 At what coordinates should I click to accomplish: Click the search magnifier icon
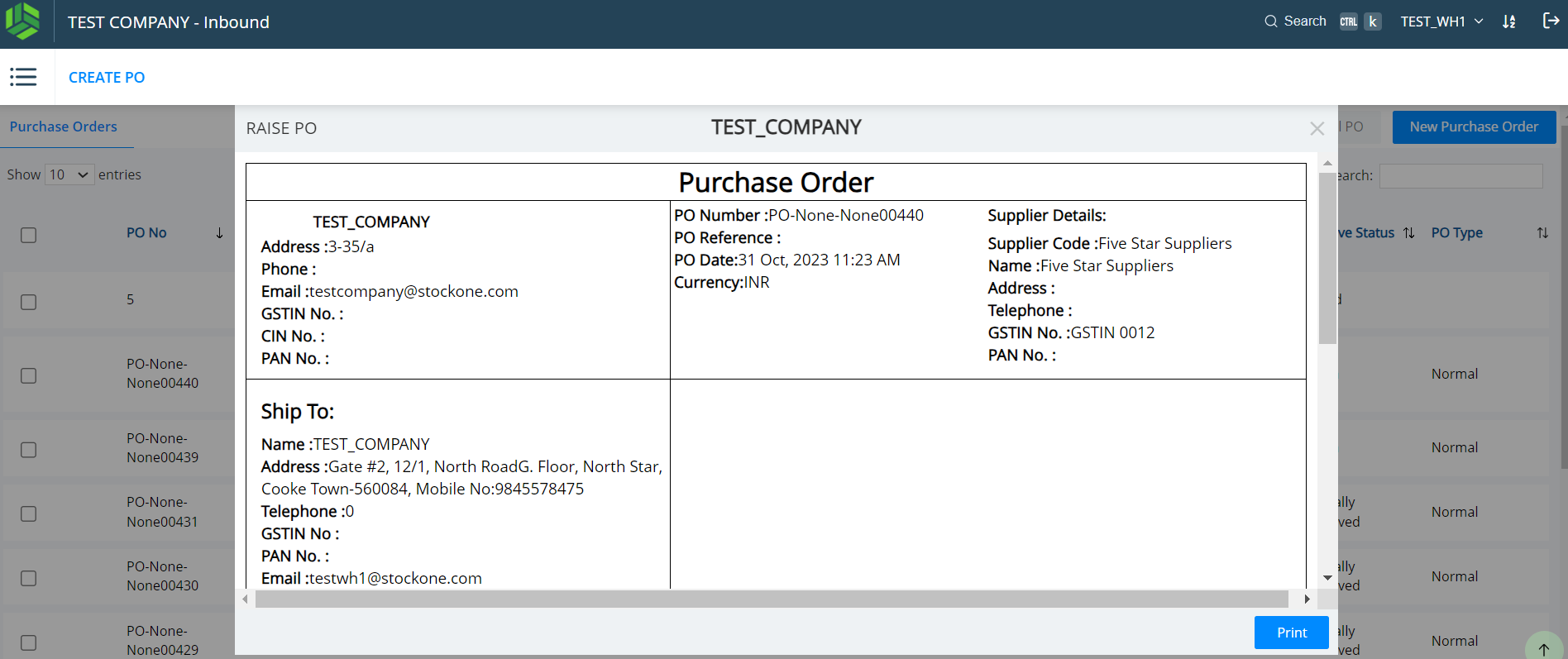point(1271,21)
